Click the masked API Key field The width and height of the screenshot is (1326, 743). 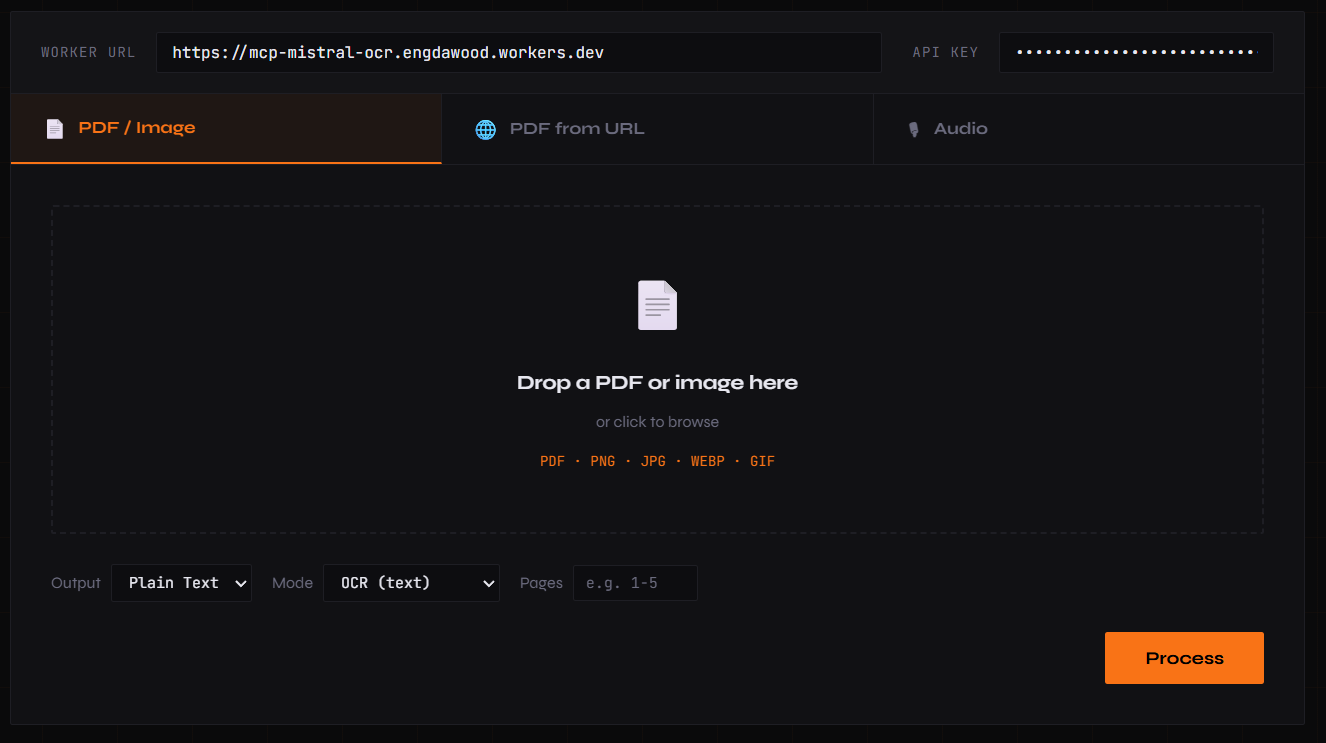tap(1136, 52)
